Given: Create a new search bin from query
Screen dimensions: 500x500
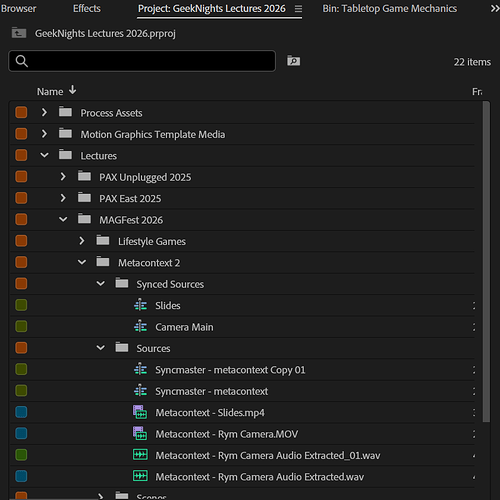Looking at the screenshot, I should tap(293, 61).
